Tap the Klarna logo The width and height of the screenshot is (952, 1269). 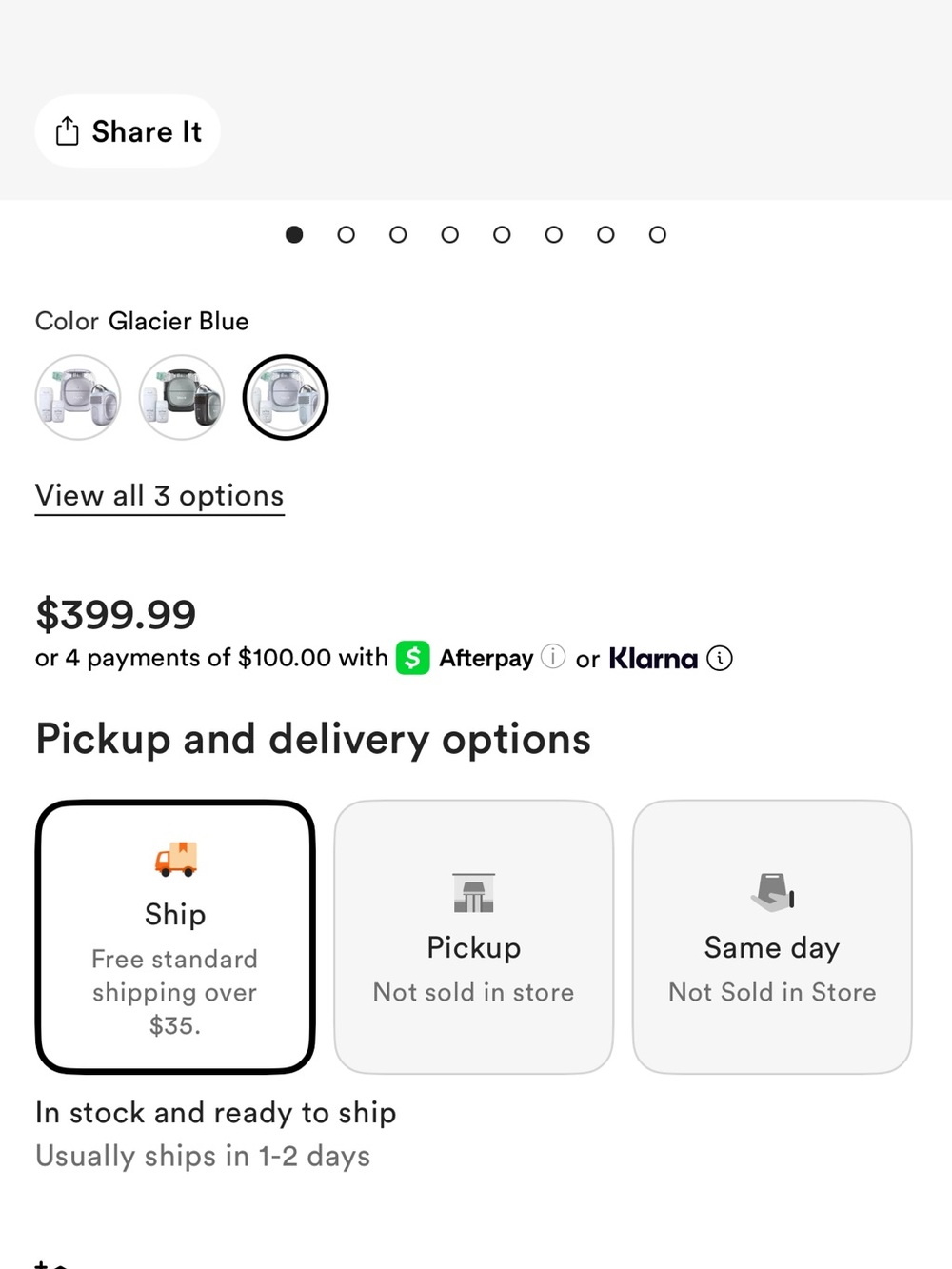point(653,658)
